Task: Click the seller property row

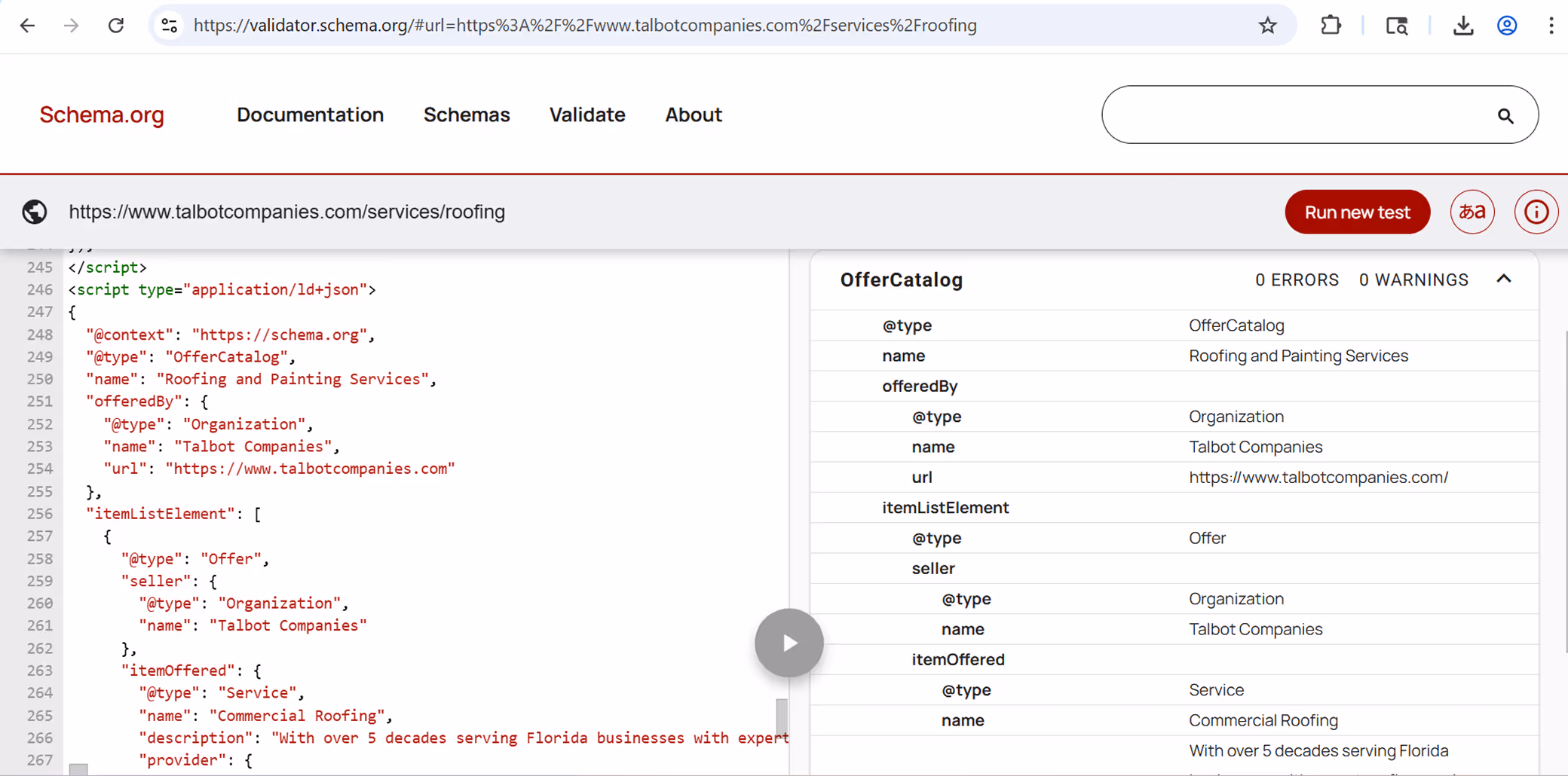Action: pos(1174,568)
